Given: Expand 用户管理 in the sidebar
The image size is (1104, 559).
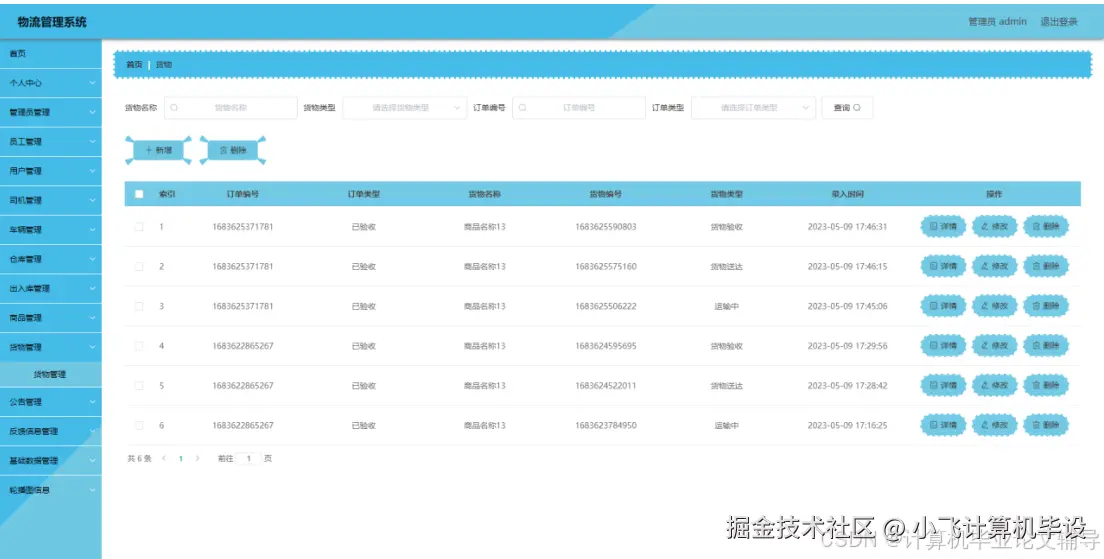Looking at the screenshot, I should [x=51, y=171].
